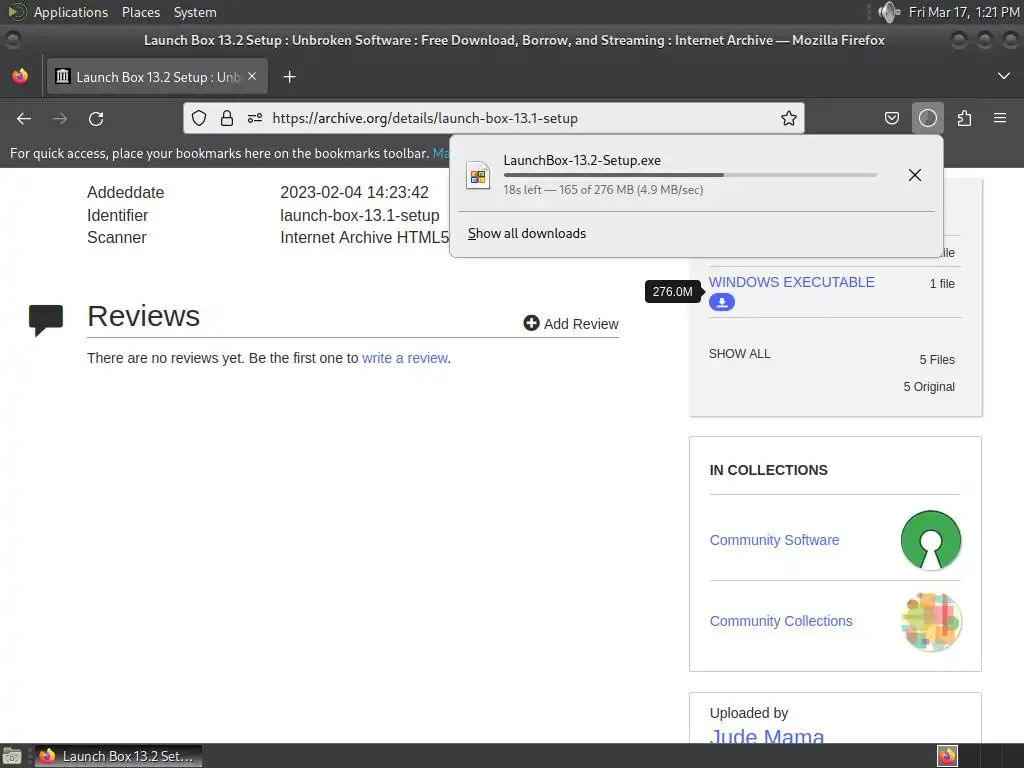Open Community Software collection link
Screen dimensions: 1024x768
click(775, 540)
